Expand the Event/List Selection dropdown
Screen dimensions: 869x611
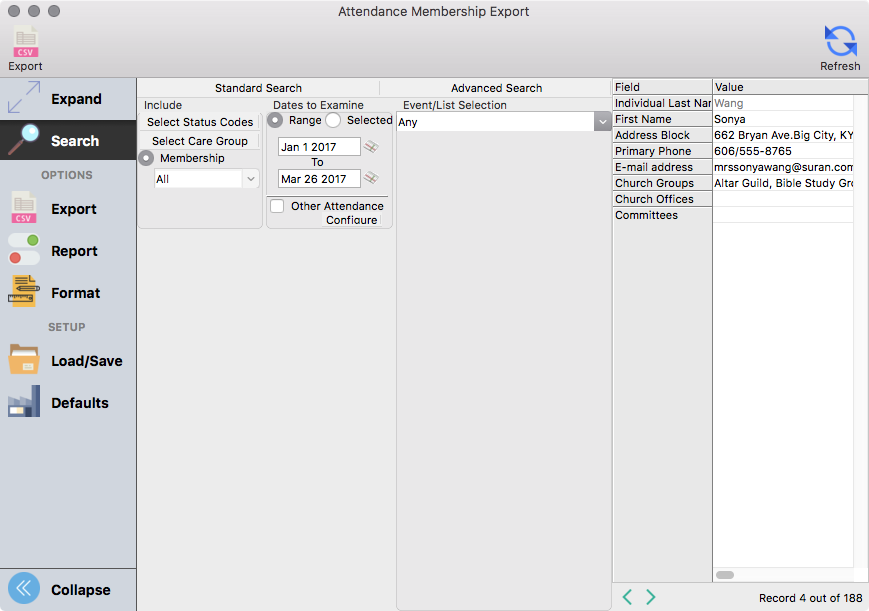click(602, 122)
